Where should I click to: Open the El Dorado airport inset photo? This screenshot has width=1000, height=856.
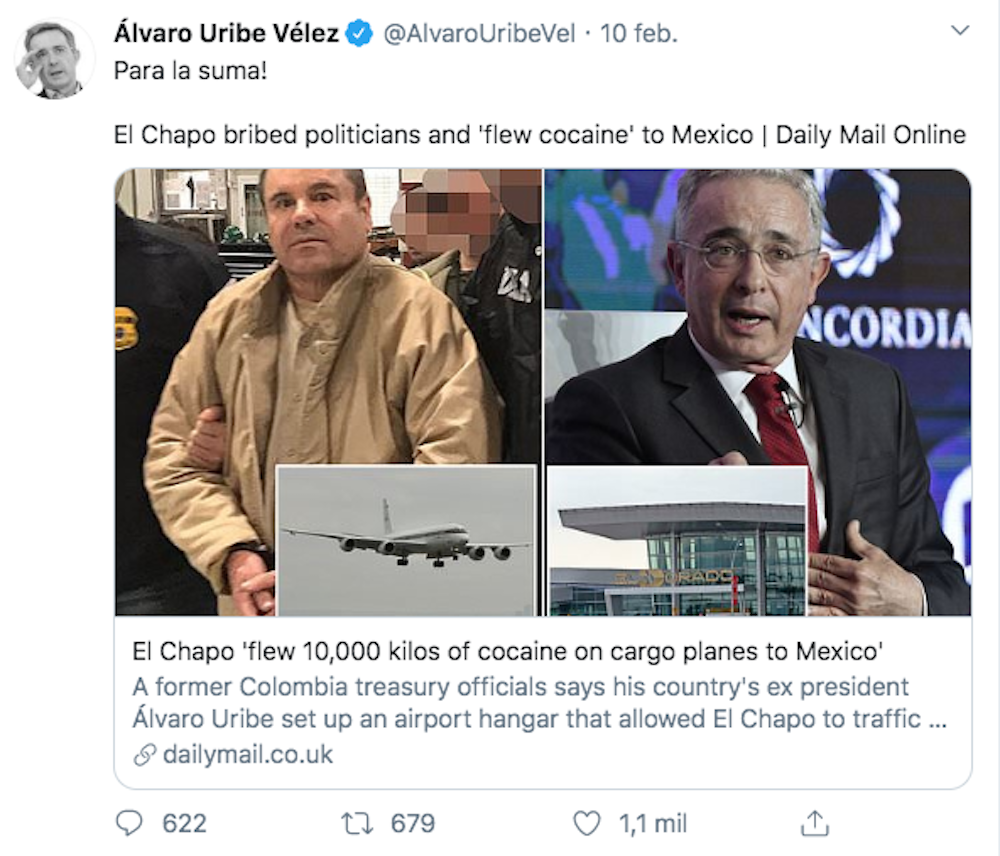[677, 541]
